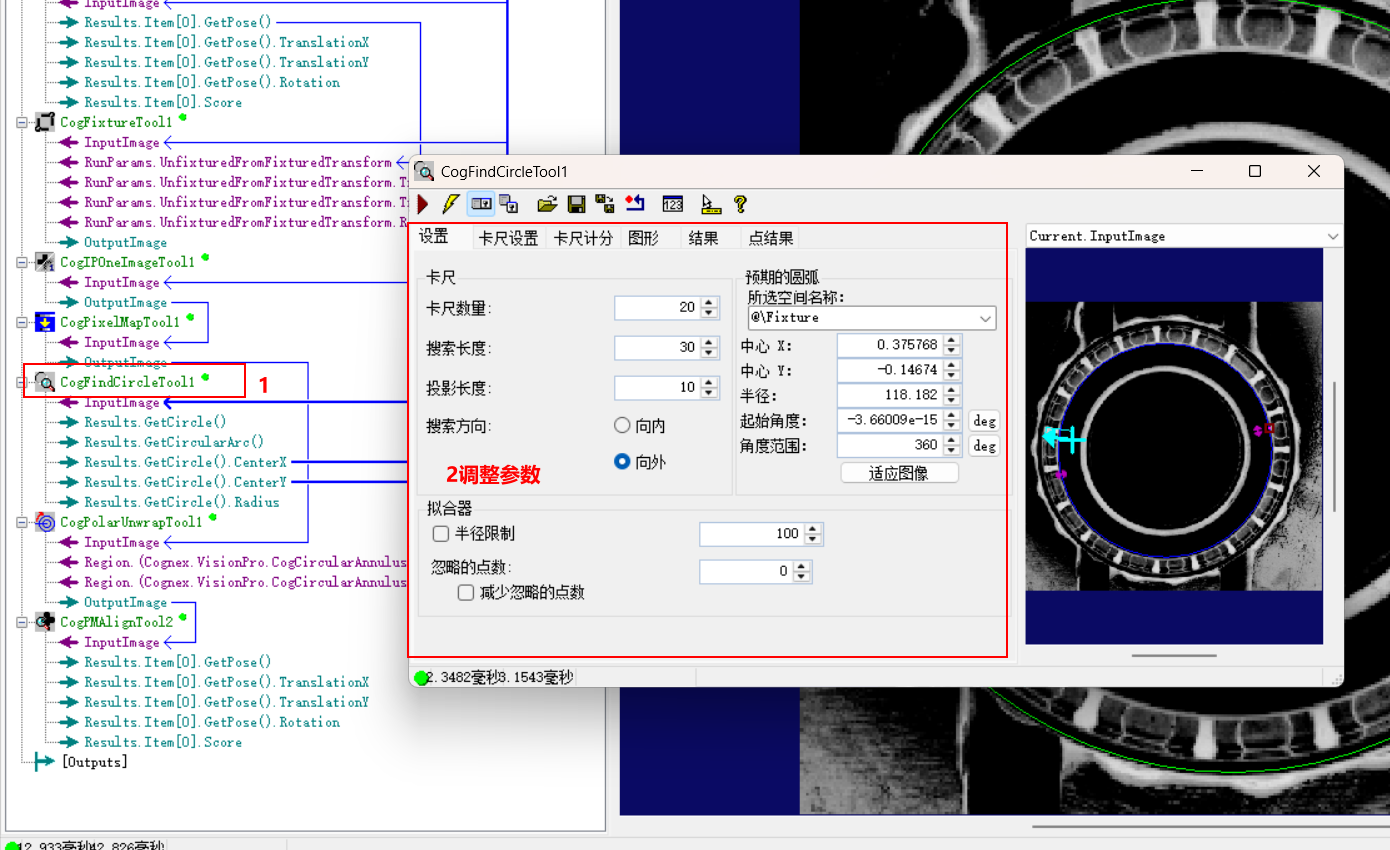1390x850 pixels.
Task: Click the CogIPOneImageTool1 icon in the tree
Action: click(x=45, y=262)
